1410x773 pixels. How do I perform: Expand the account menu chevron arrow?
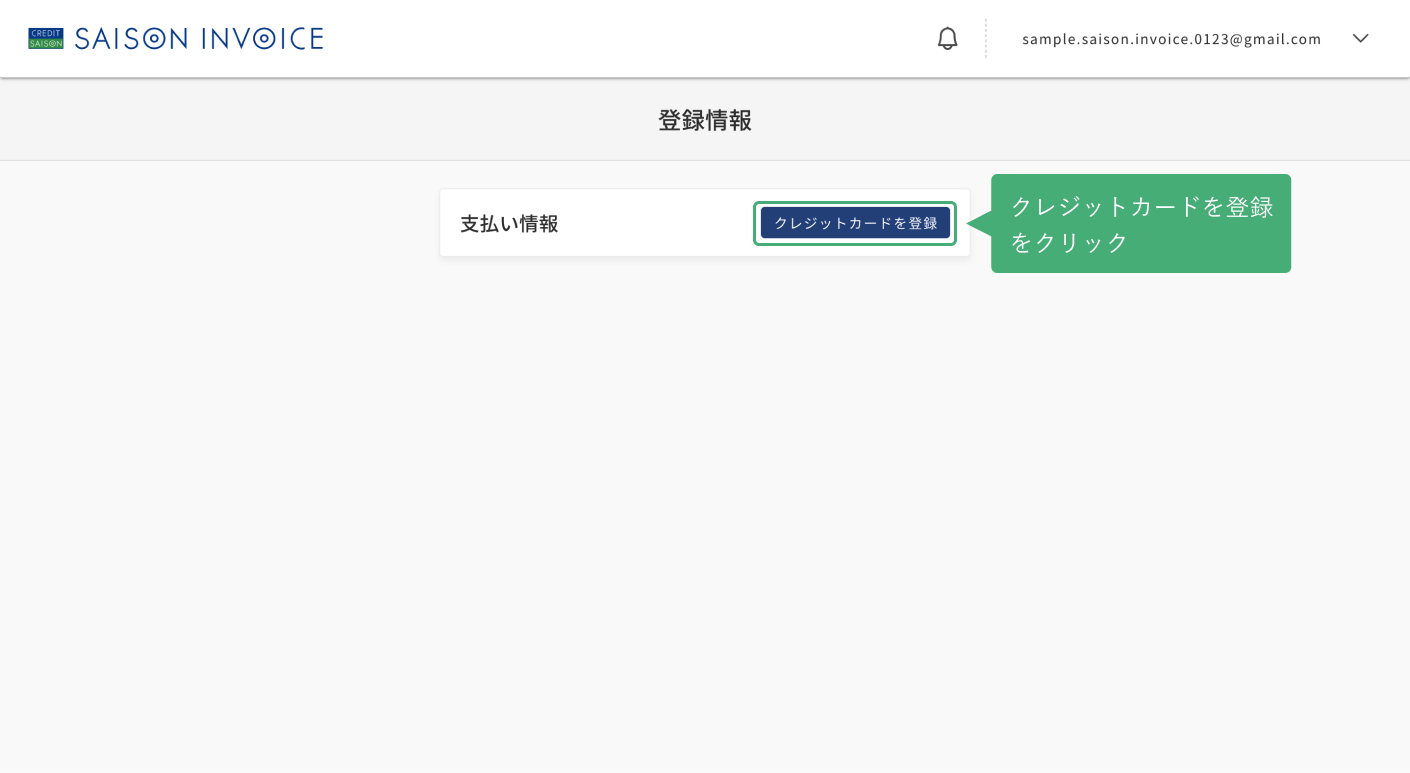[1360, 39]
